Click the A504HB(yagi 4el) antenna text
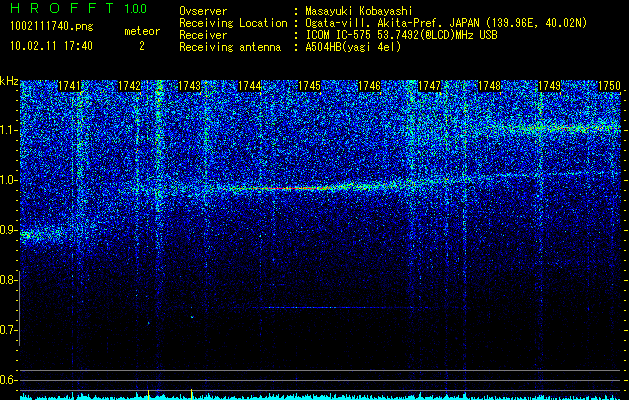This screenshot has width=629, height=400. point(353,47)
